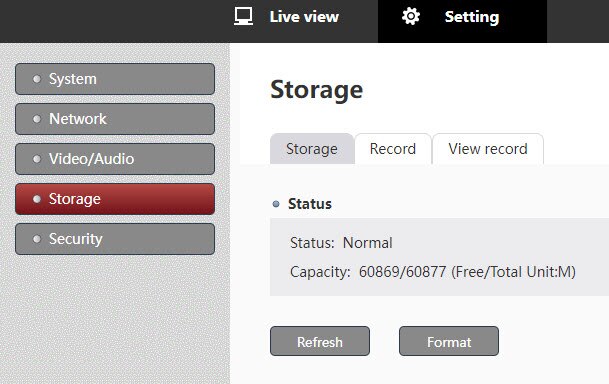The height and width of the screenshot is (384, 609).
Task: Open System settings in sidebar
Action: [x=115, y=79]
